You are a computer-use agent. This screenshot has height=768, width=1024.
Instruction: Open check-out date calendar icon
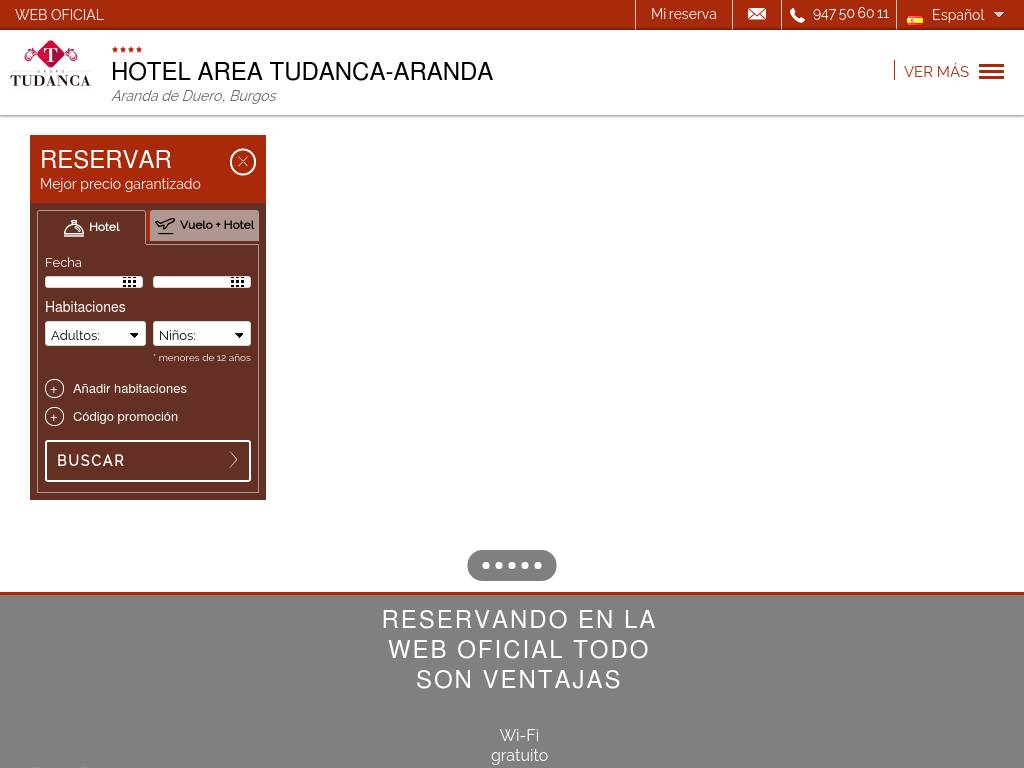coord(237,282)
